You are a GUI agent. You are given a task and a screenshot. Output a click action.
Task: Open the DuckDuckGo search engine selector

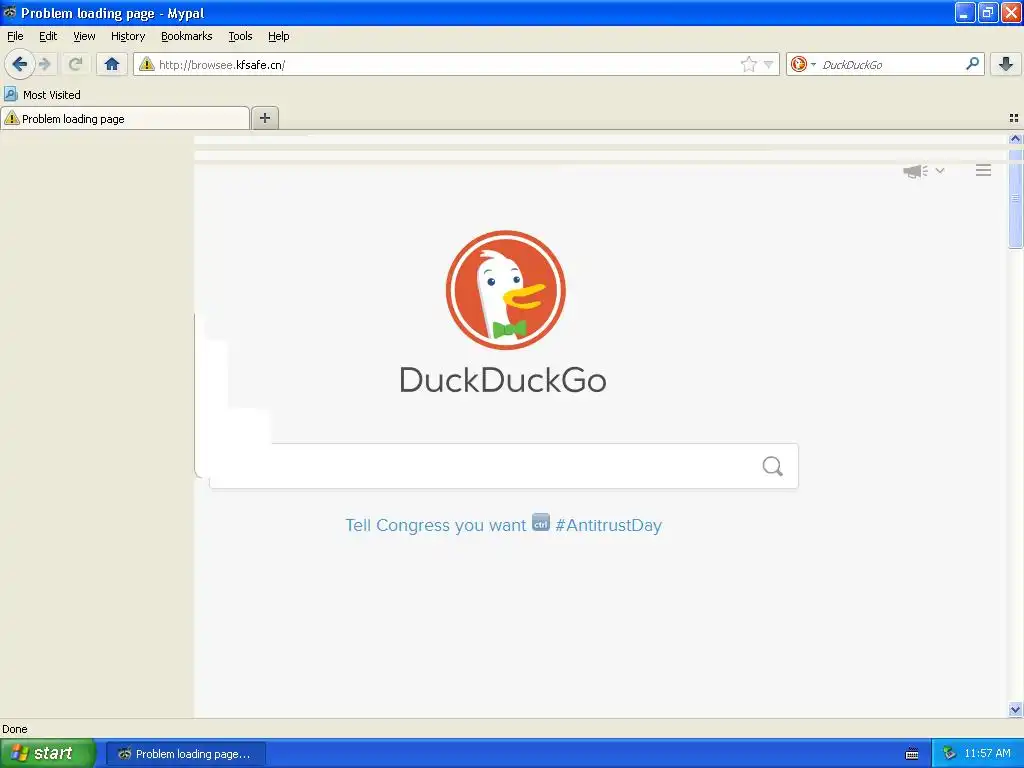pos(803,64)
